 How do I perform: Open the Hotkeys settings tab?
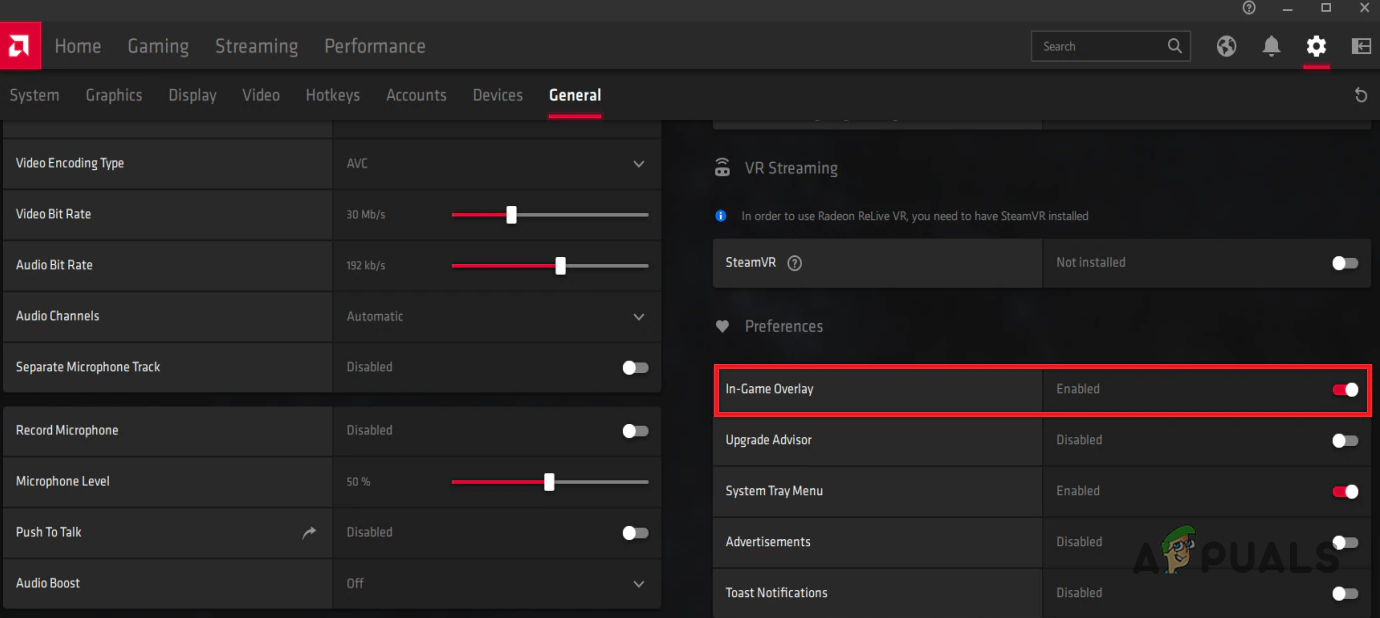coord(332,95)
